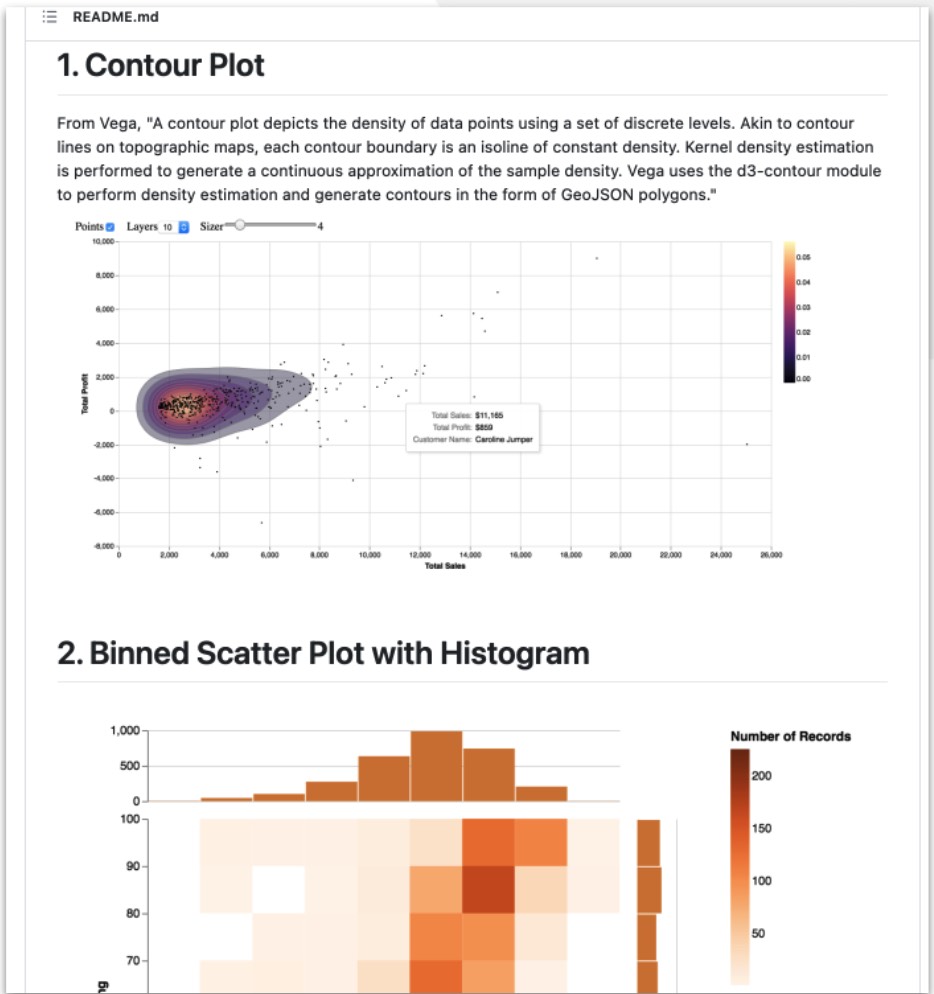Click the Total Profit axis title
This screenshot has height=994, width=934.
pyautogui.click(x=84, y=394)
